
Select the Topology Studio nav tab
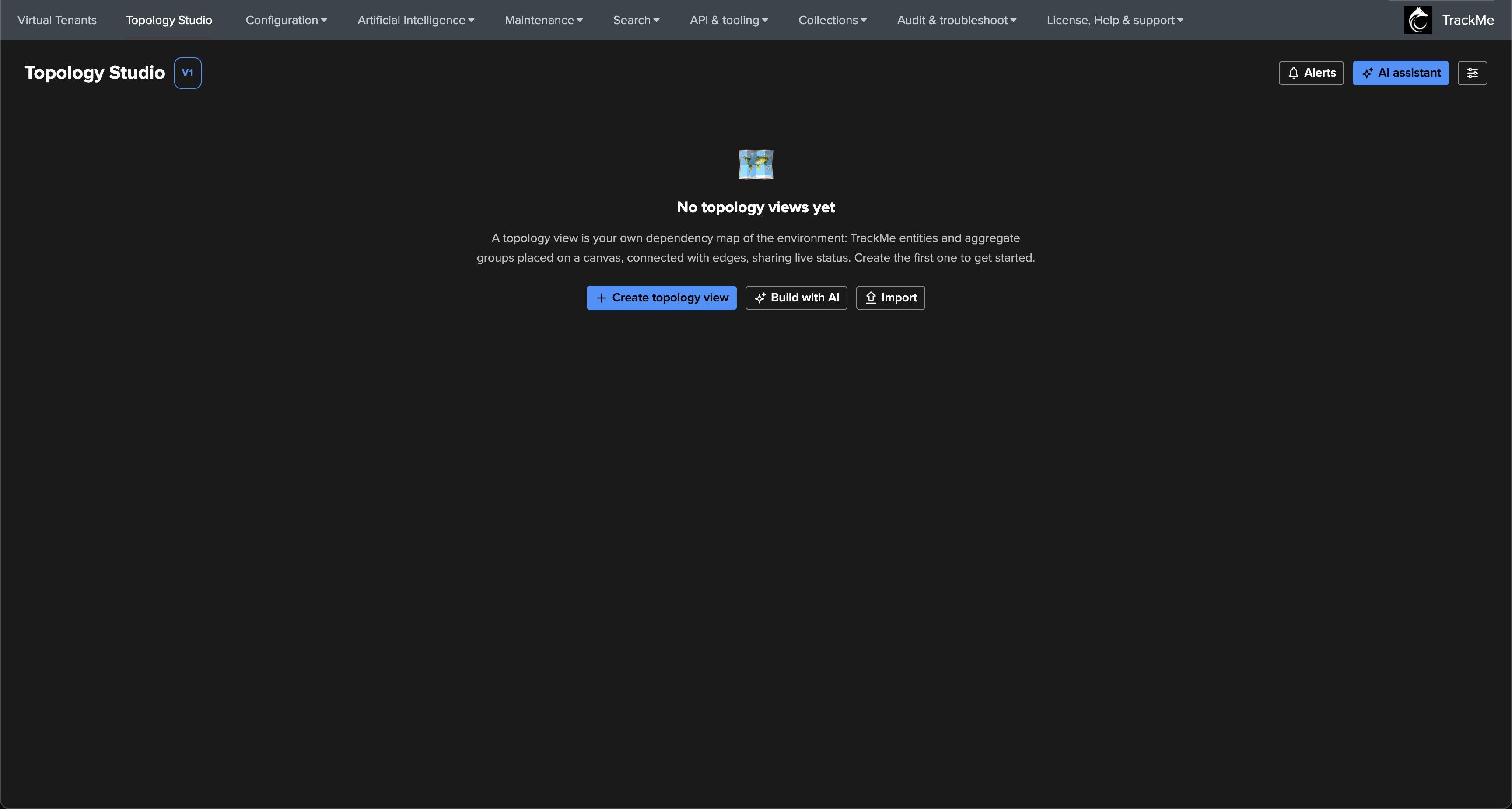point(169,20)
